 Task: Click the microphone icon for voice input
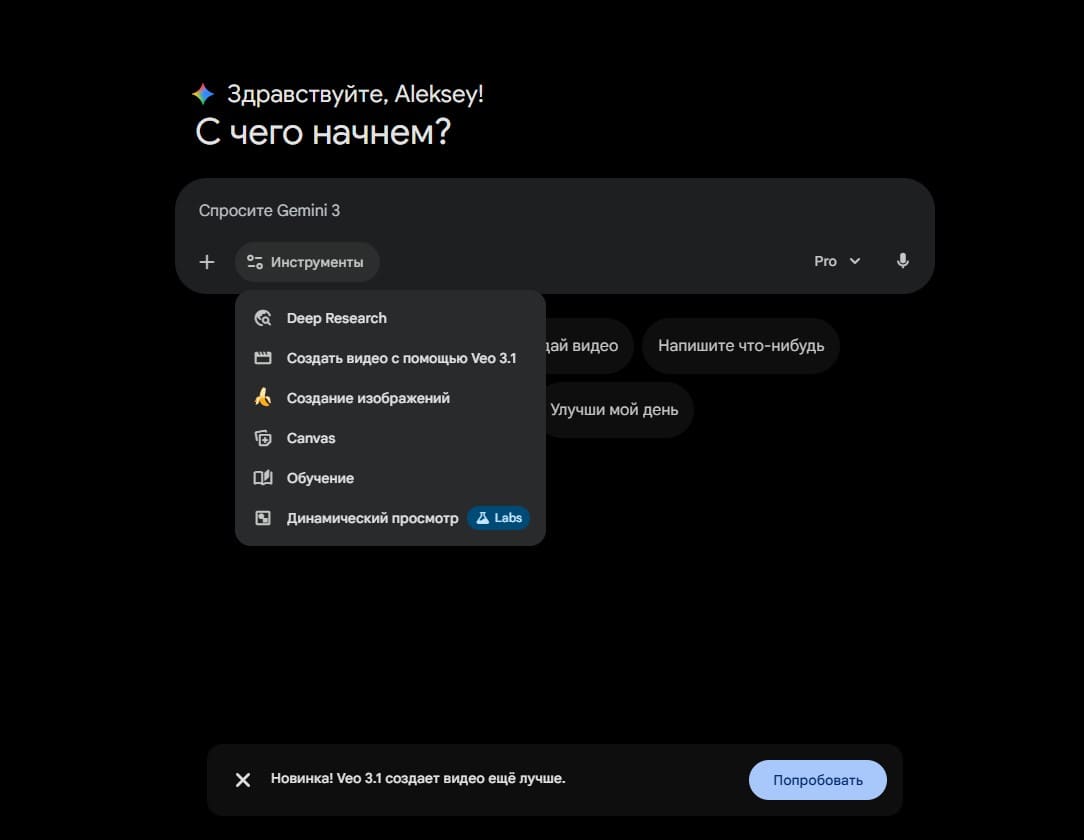pyautogui.click(x=902, y=260)
